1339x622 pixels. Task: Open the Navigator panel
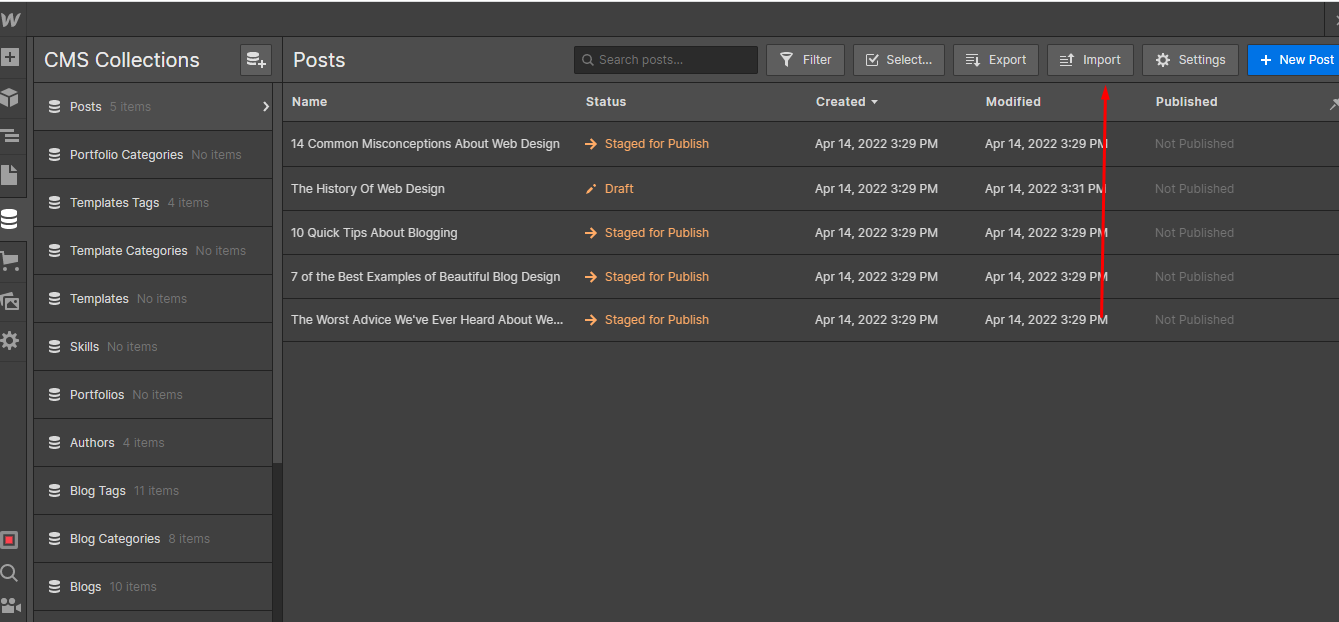tap(10, 136)
